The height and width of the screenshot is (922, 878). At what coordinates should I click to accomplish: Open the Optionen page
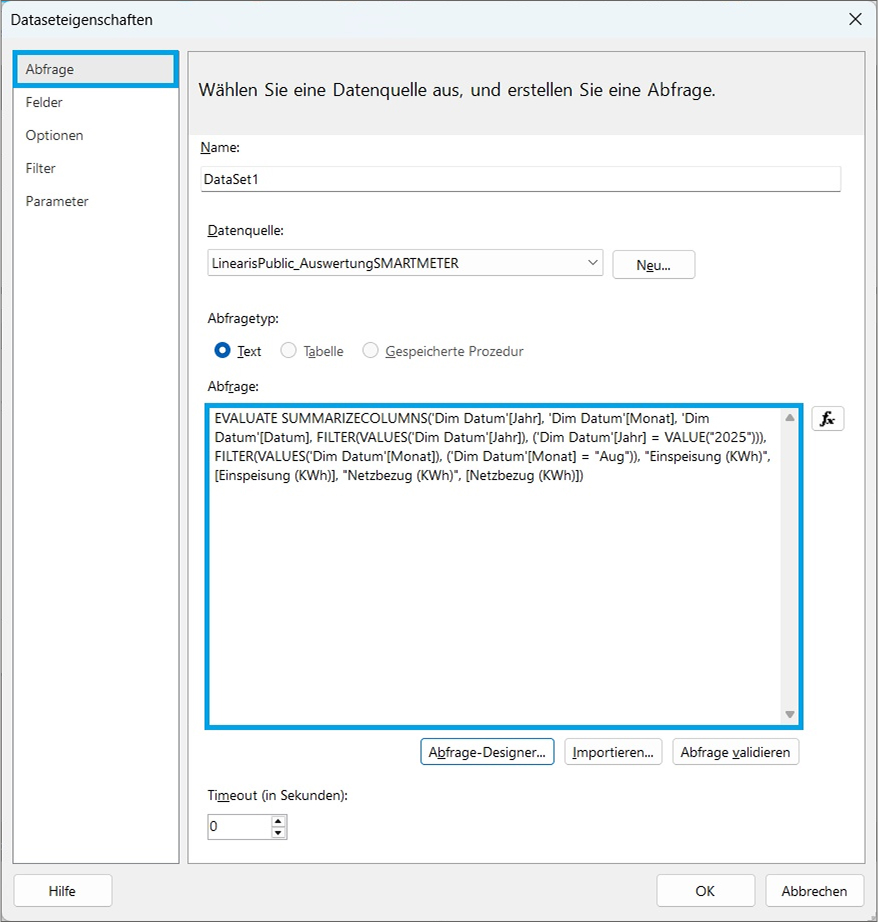click(55, 135)
